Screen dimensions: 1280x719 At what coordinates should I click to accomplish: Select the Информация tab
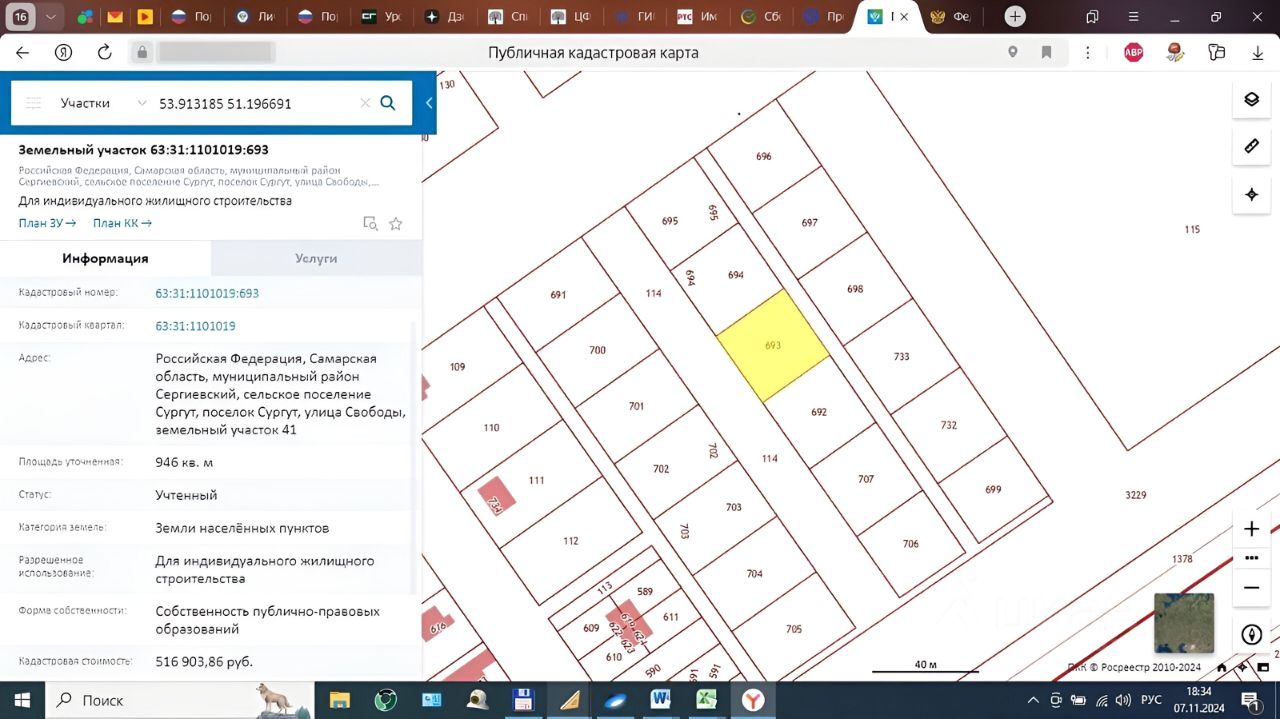pyautogui.click(x=105, y=258)
